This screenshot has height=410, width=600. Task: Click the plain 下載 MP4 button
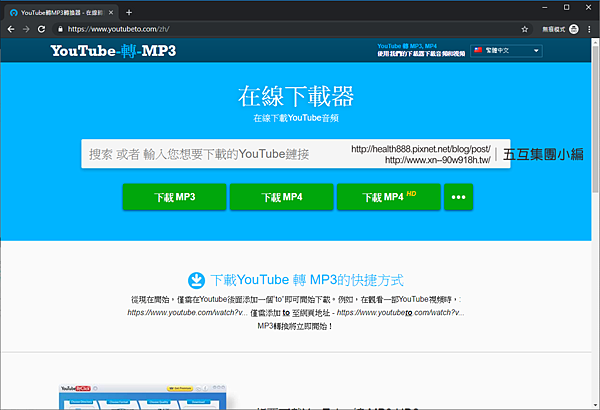[x=282, y=197]
